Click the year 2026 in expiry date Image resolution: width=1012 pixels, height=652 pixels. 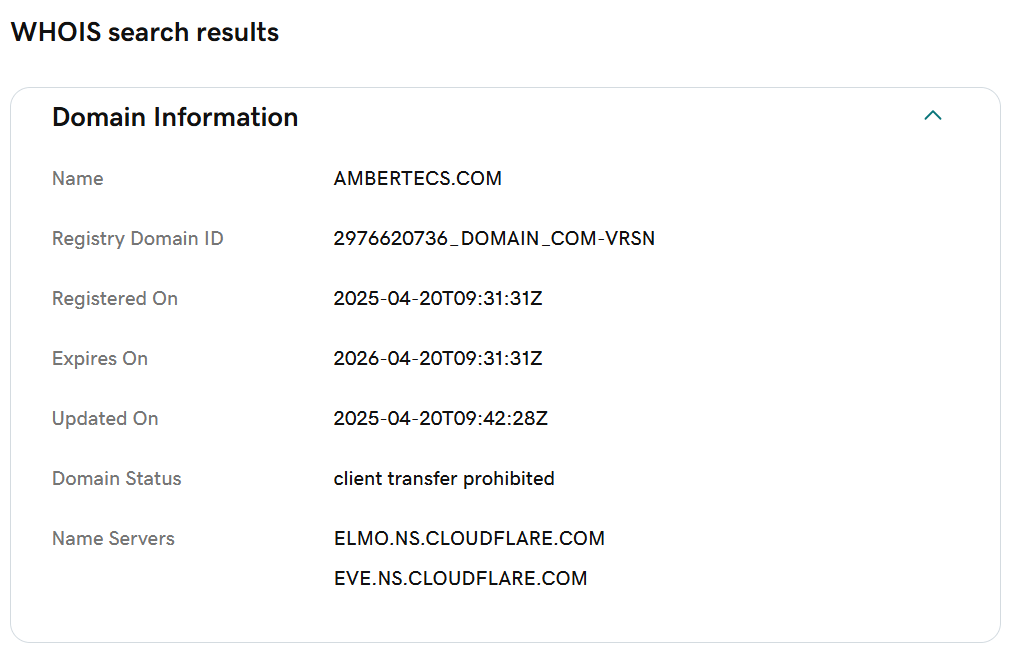coord(356,359)
